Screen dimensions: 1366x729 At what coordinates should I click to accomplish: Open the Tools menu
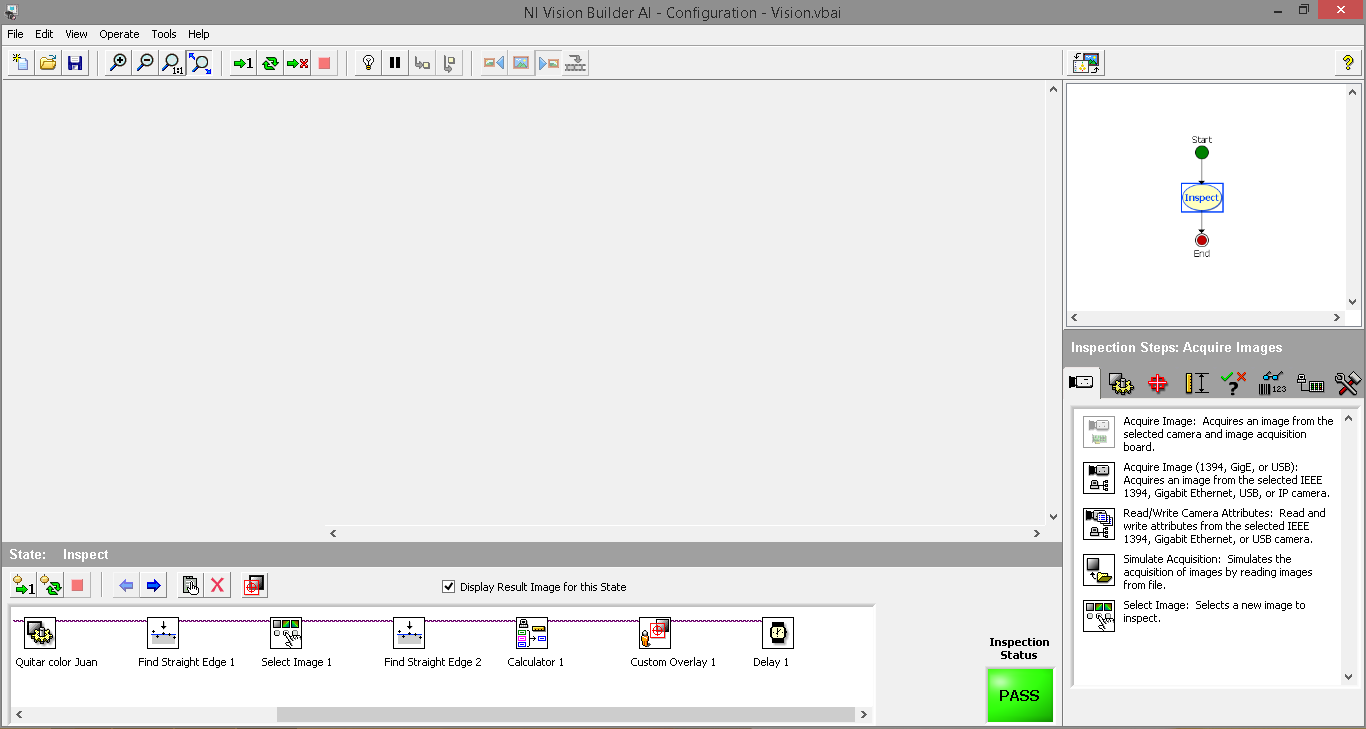click(164, 34)
